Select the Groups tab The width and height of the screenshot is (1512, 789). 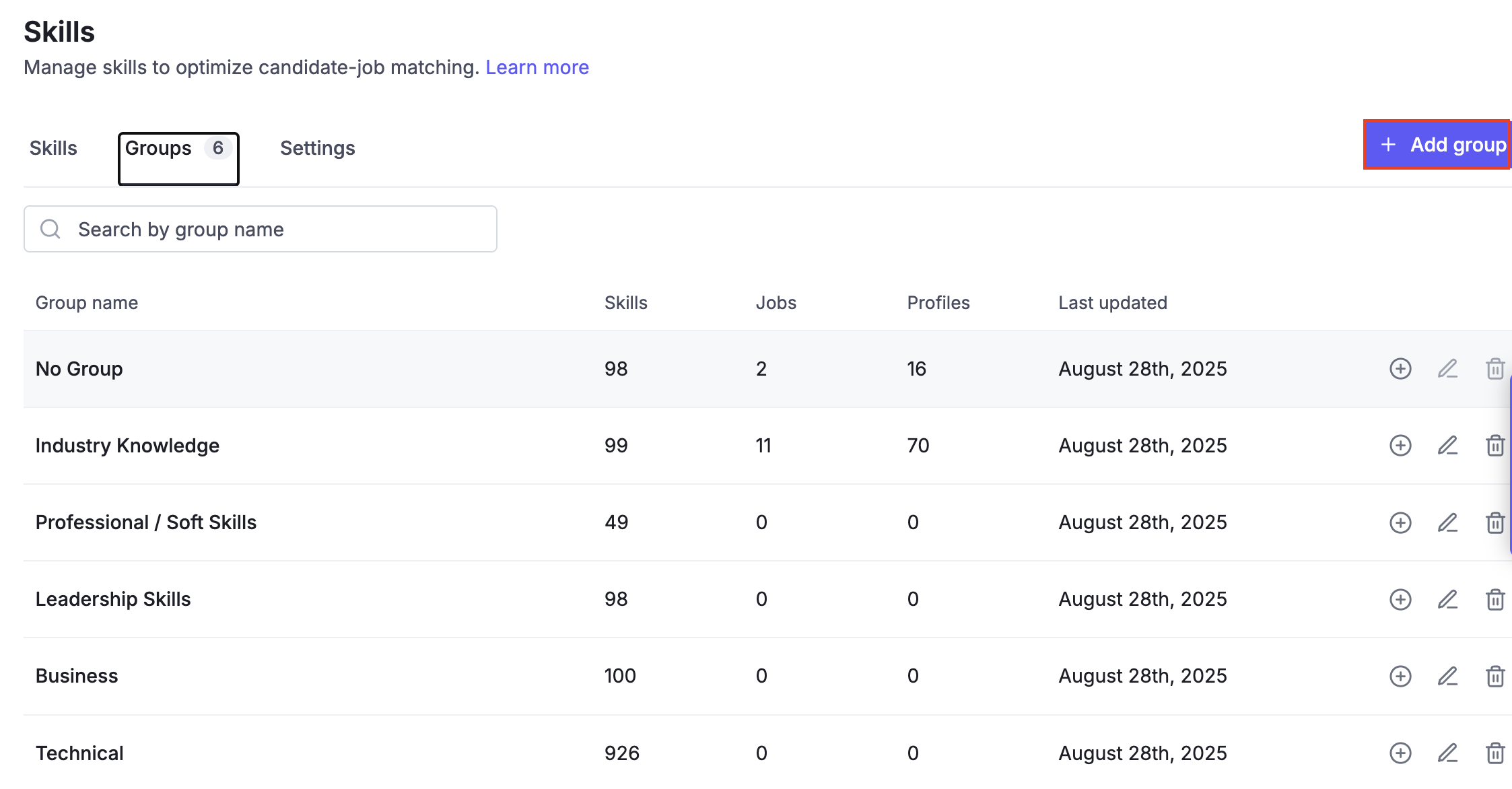click(x=178, y=149)
